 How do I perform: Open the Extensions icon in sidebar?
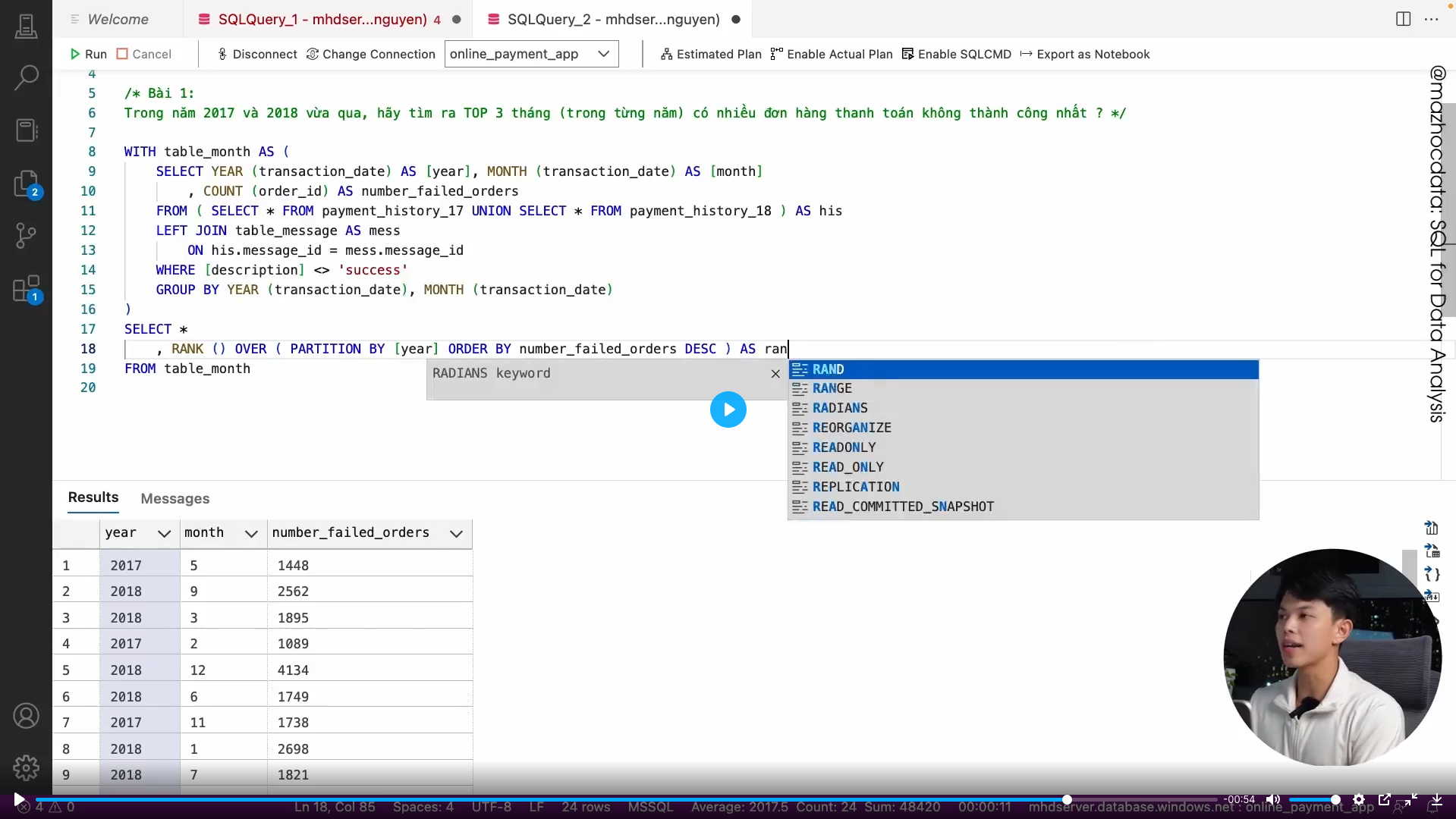coord(26,289)
